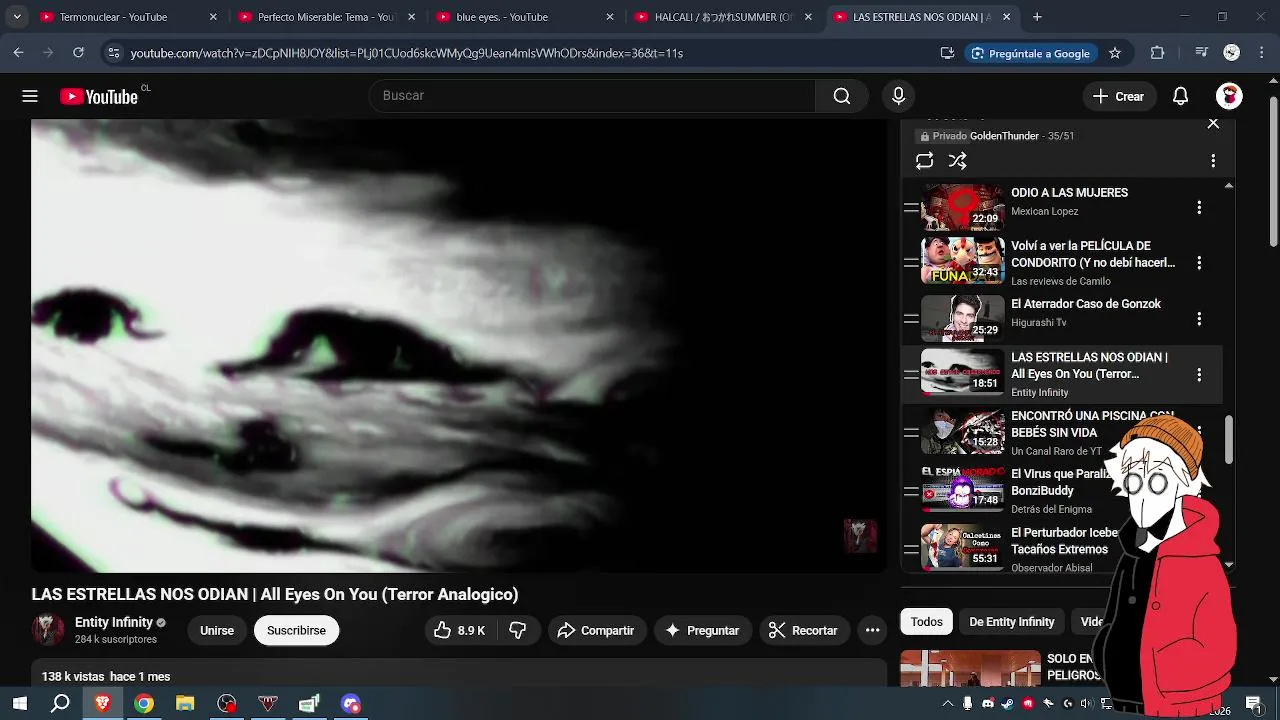Toggle playlist loop
This screenshot has height=720, width=1280.
coord(924,161)
